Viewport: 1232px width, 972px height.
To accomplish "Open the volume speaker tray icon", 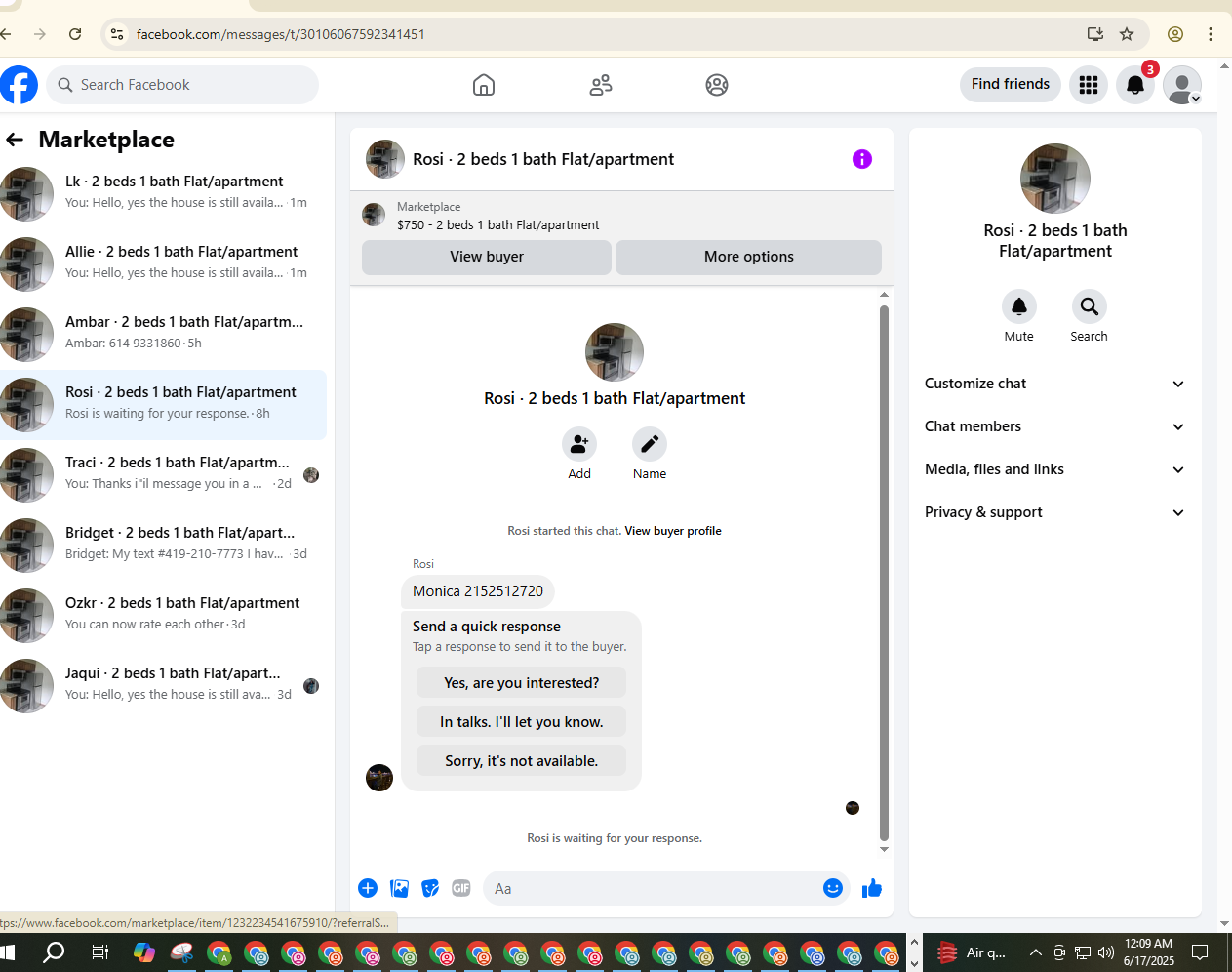I will pos(1106,952).
